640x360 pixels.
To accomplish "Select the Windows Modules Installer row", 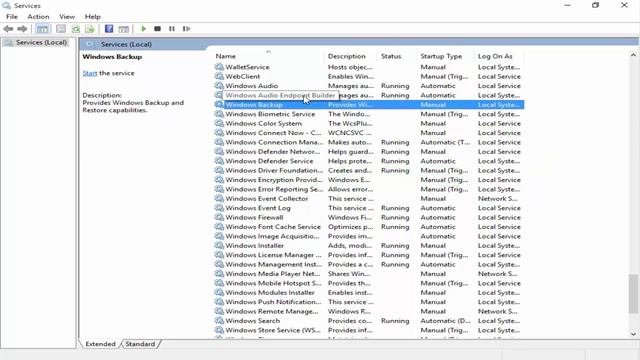I will pyautogui.click(x=369, y=292).
